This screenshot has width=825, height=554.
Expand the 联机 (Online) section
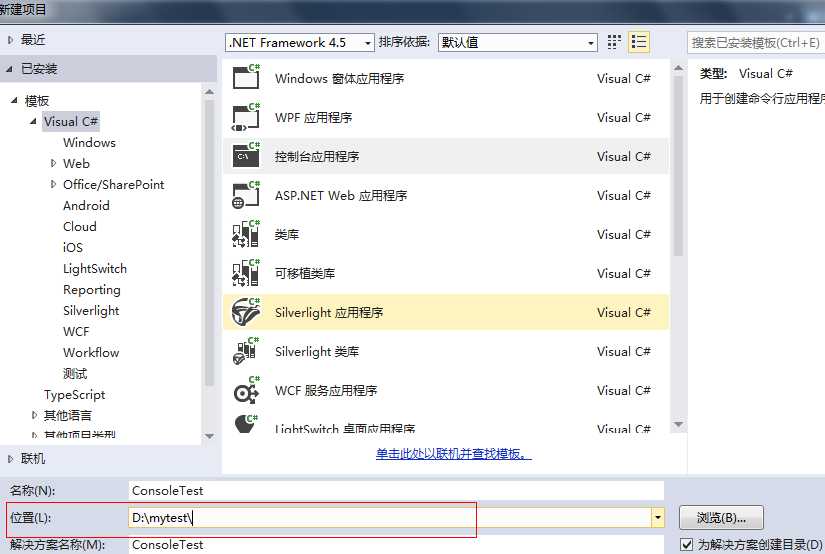coord(11,459)
